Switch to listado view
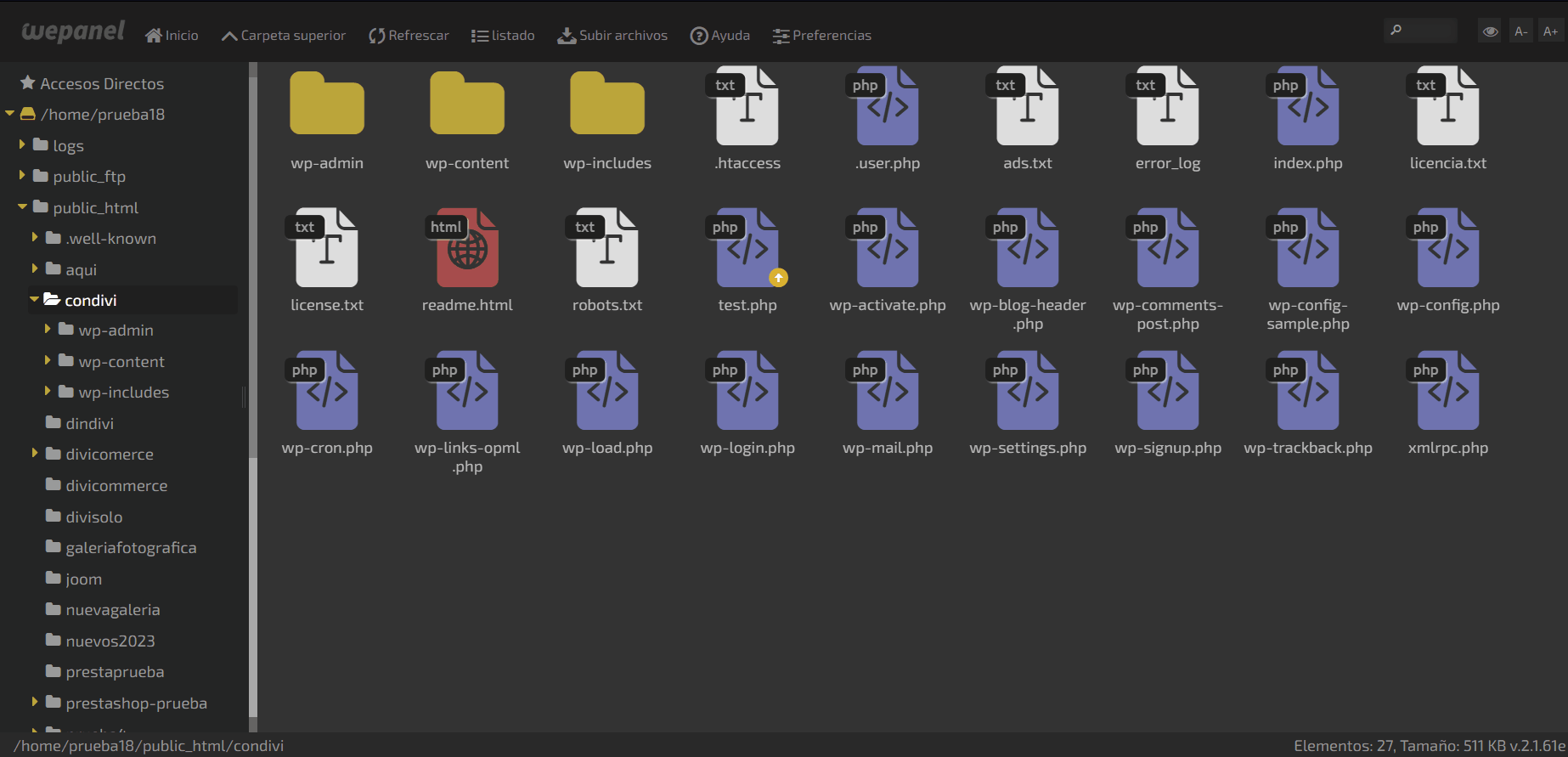The height and width of the screenshot is (757, 1568). pyautogui.click(x=503, y=36)
